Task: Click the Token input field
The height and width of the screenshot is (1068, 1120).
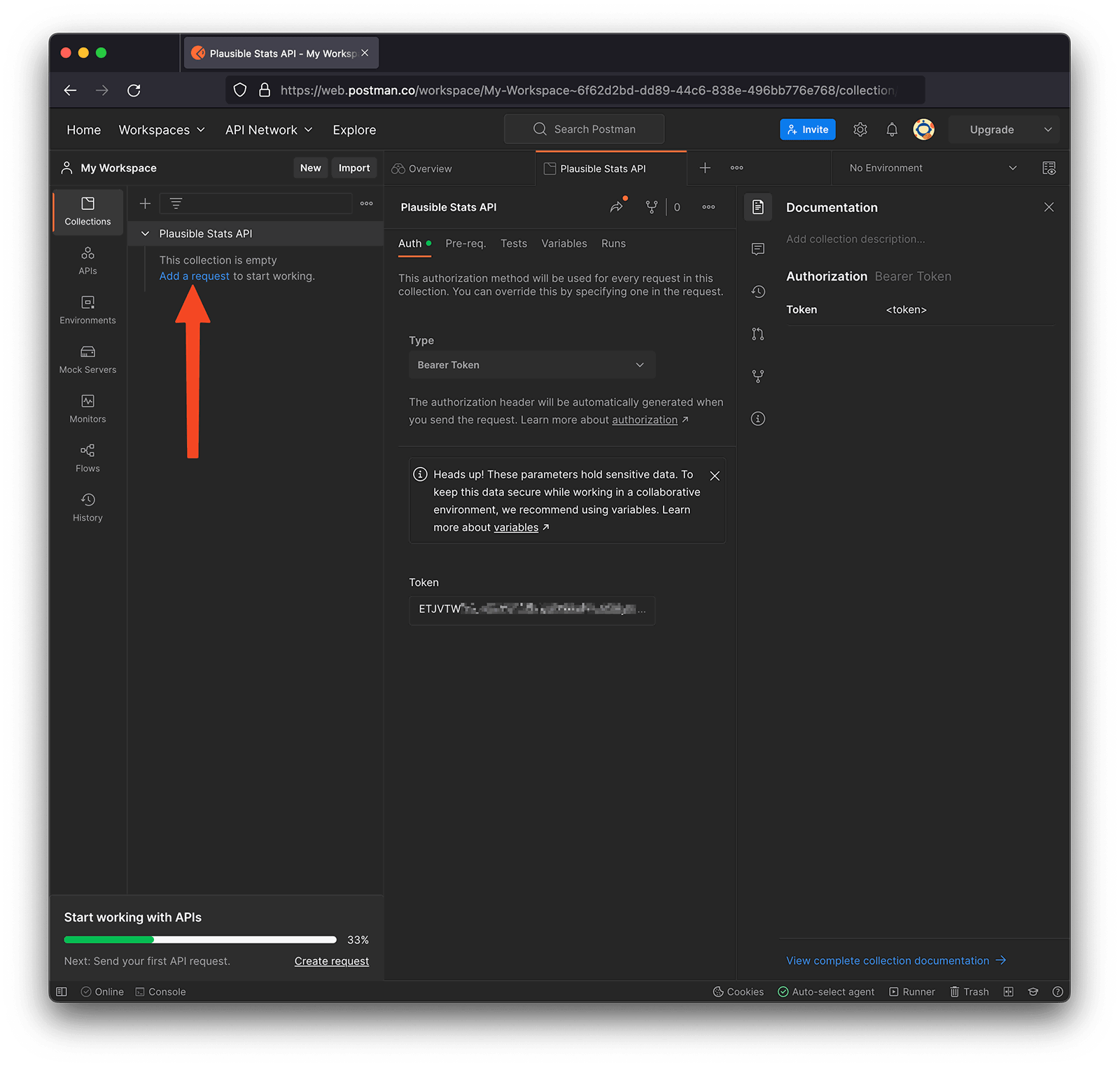Action: (x=531, y=610)
